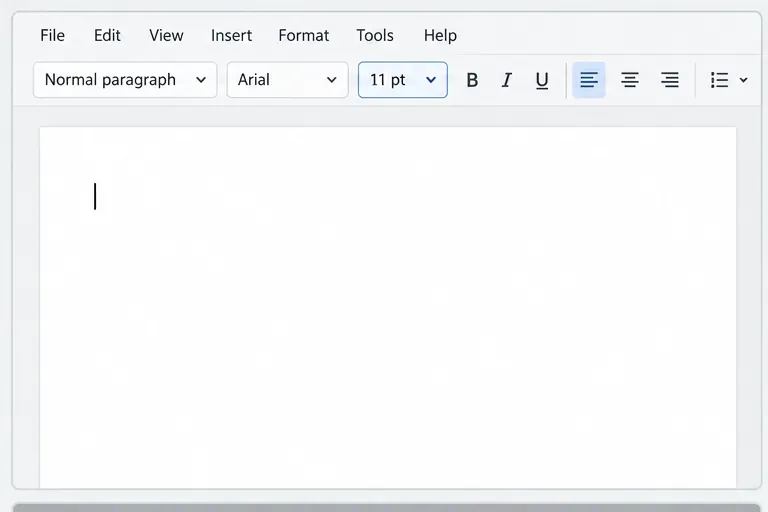Open the File menu

[x=52, y=35]
